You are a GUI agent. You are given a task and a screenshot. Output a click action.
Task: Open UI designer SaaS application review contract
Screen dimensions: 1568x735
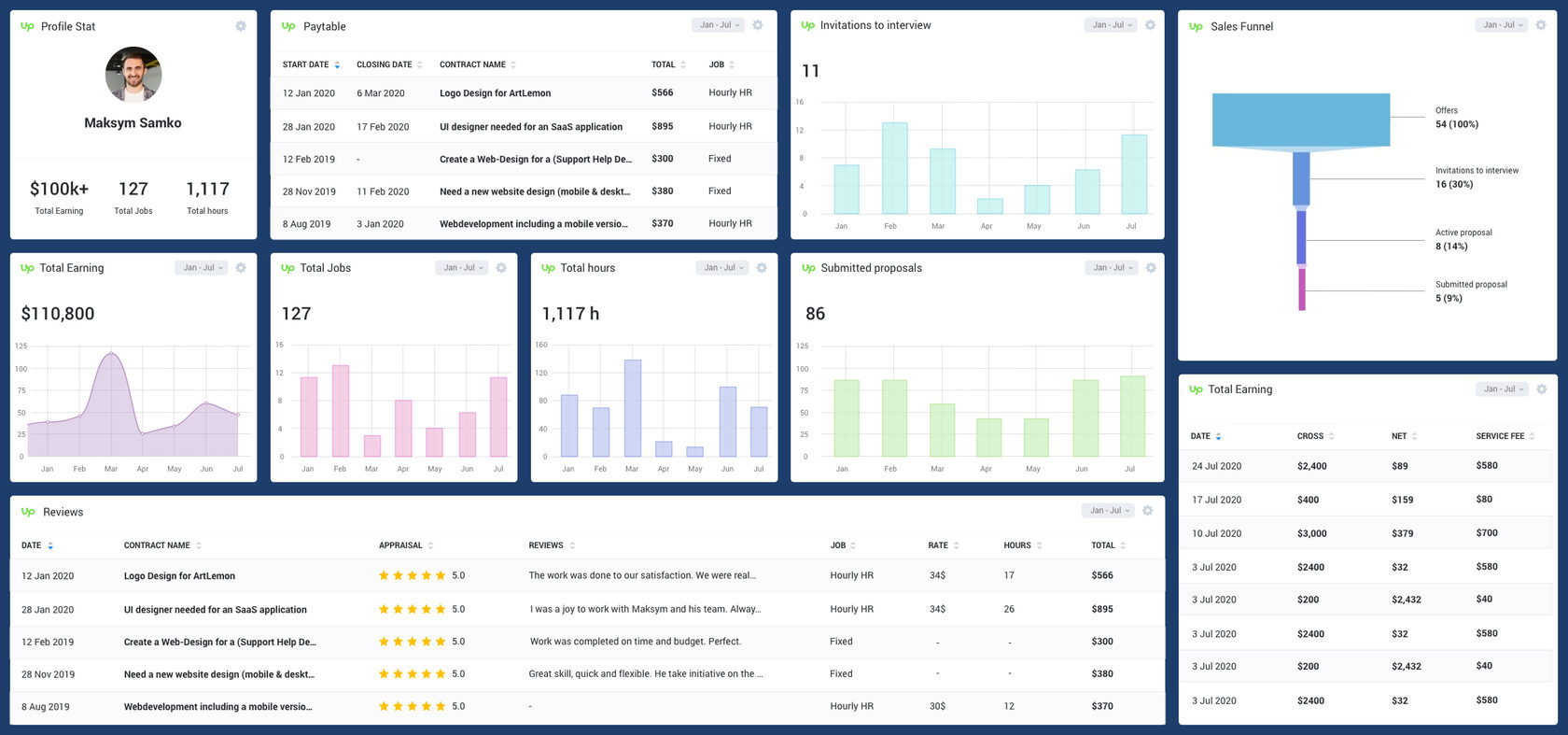pos(215,610)
